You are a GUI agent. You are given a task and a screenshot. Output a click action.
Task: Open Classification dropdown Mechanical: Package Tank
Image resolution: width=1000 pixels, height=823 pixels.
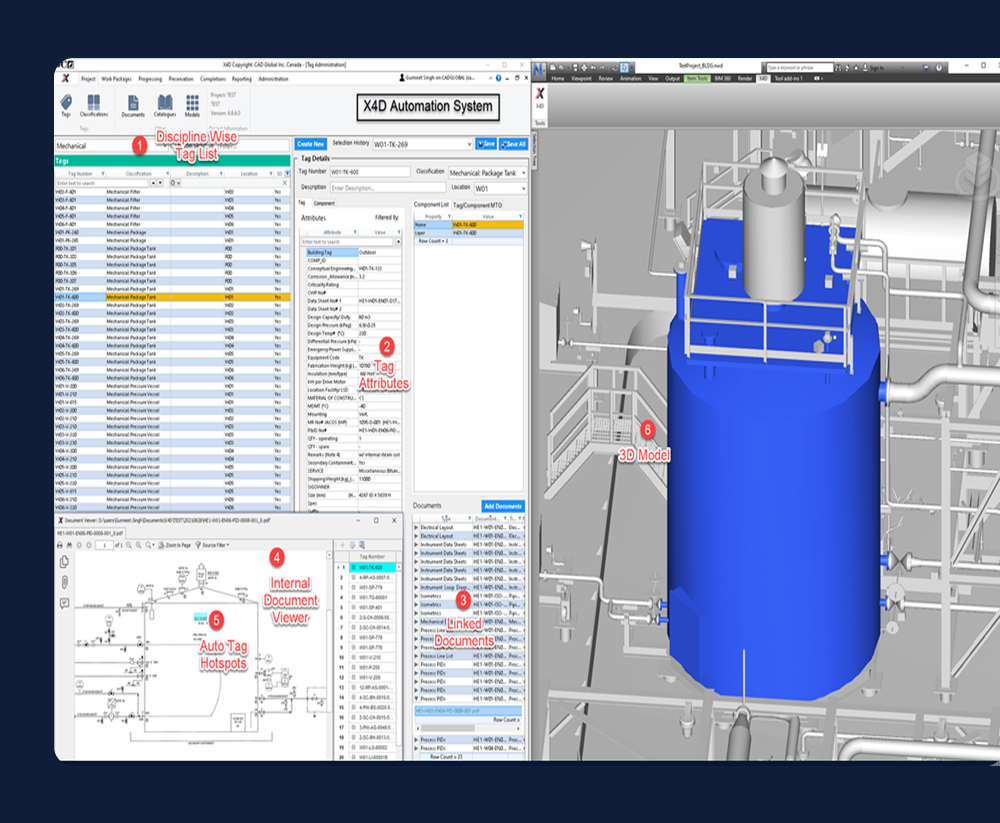pyautogui.click(x=488, y=173)
